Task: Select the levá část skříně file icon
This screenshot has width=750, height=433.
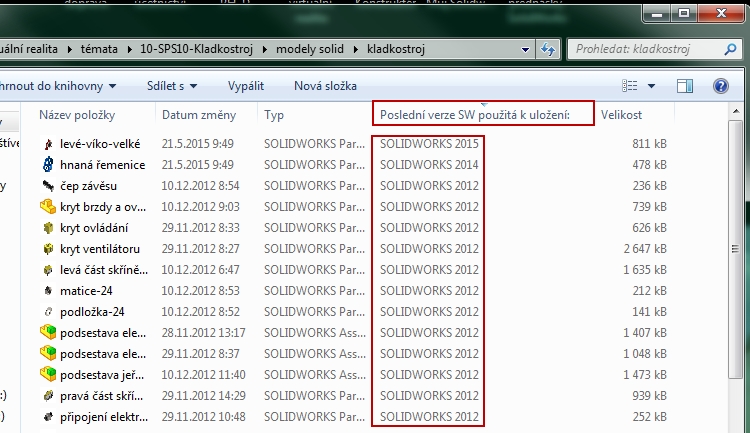Action: tap(48, 270)
